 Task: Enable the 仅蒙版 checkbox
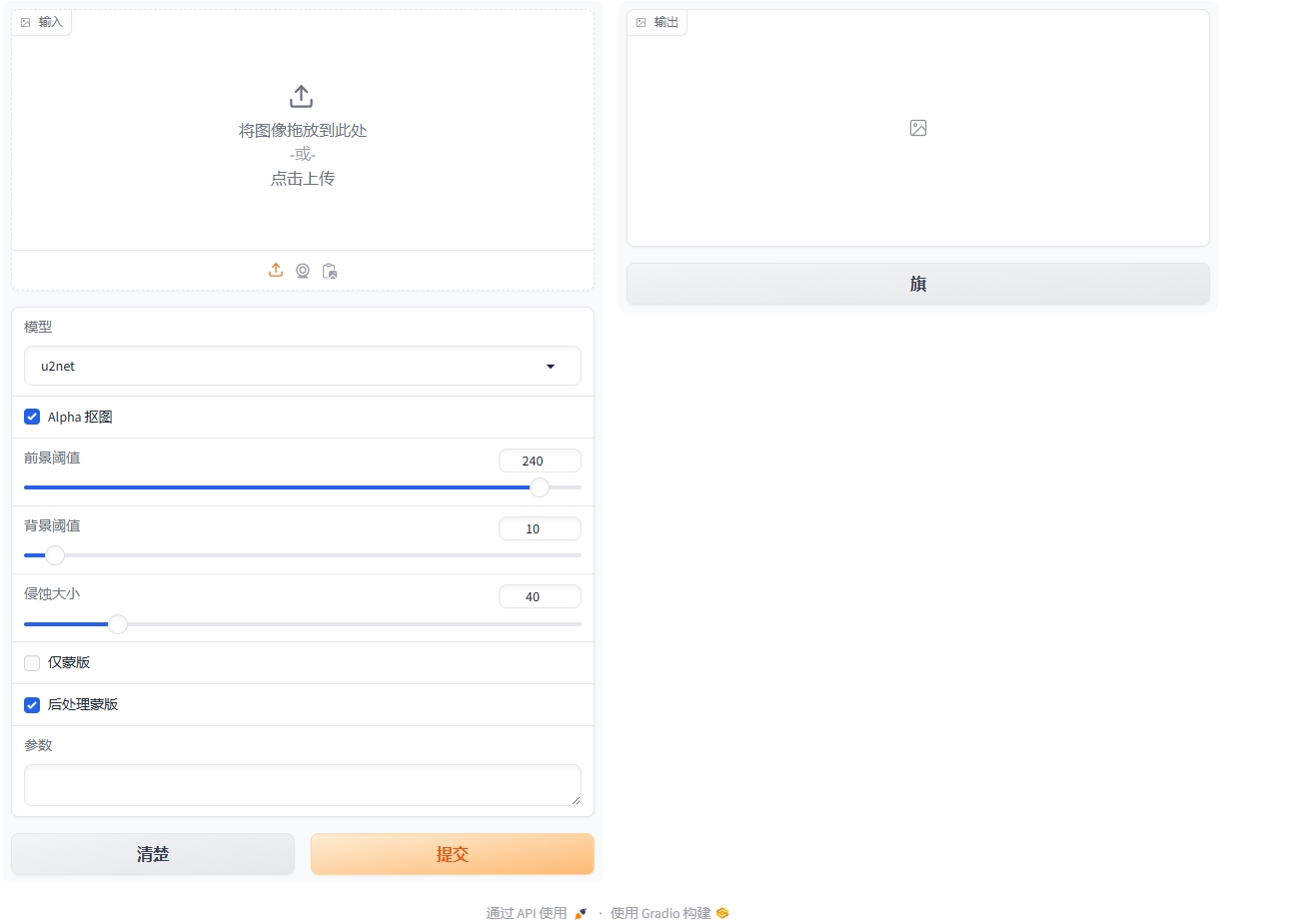point(32,662)
